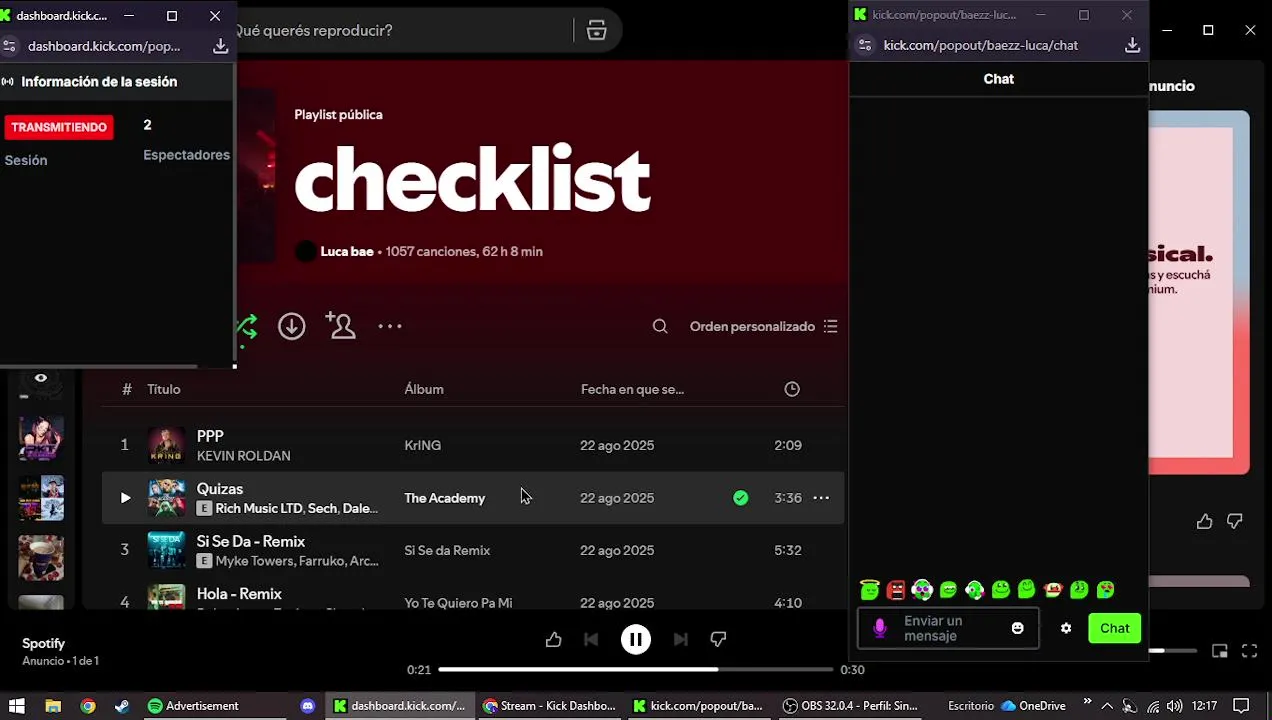This screenshot has height=720, width=1272.
Task: Open more options for the Quizas row
Action: click(x=821, y=498)
